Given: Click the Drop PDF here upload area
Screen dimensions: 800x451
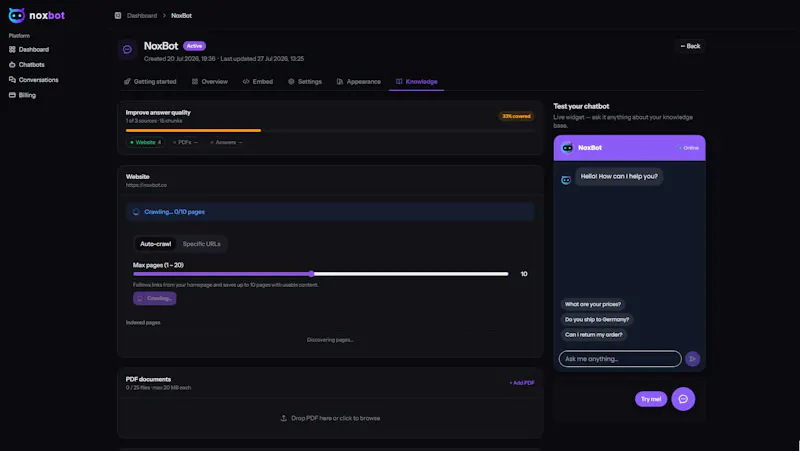Looking at the screenshot, I should [x=330, y=418].
